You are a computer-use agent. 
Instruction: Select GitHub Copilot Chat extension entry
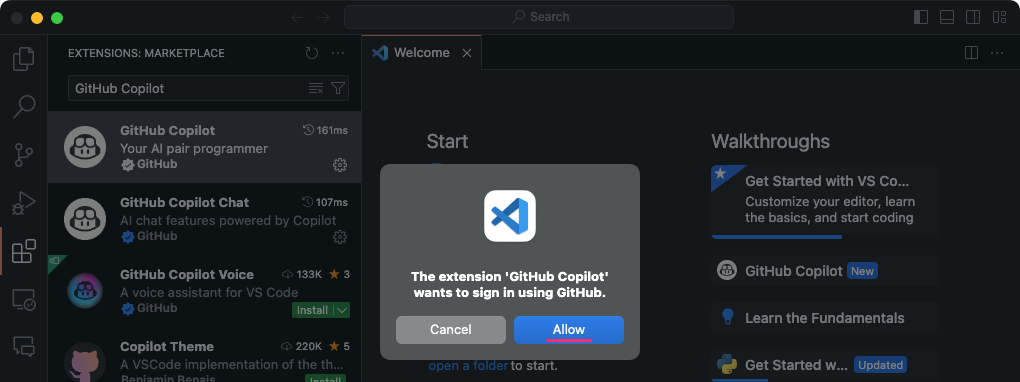205,219
